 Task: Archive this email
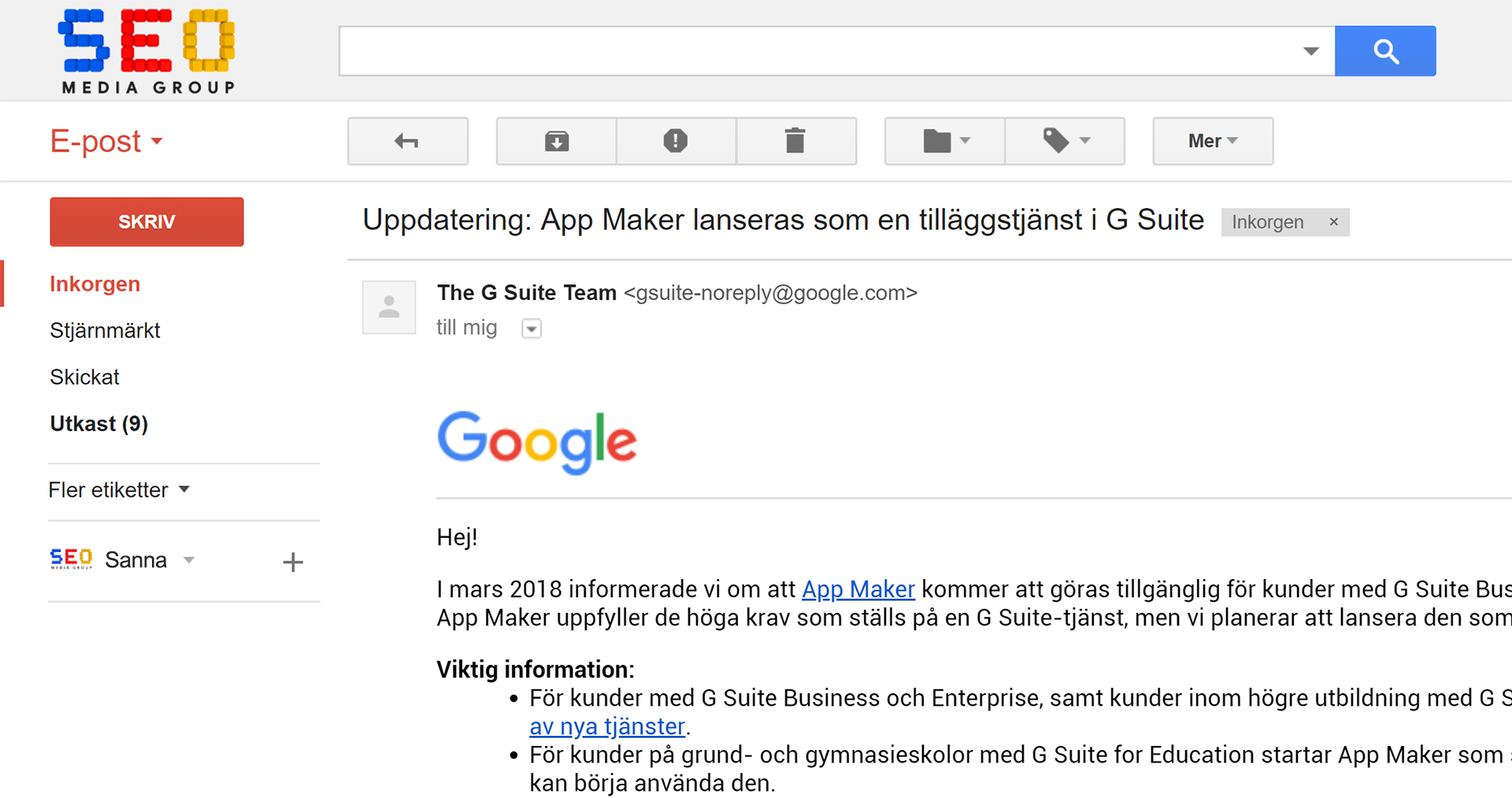pyautogui.click(x=557, y=141)
